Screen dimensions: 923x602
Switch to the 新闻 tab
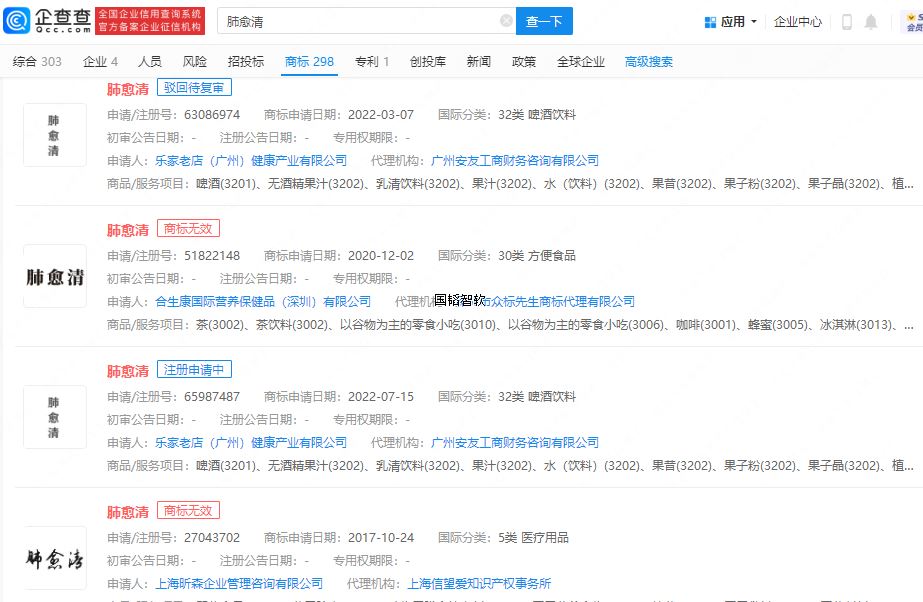[x=479, y=61]
